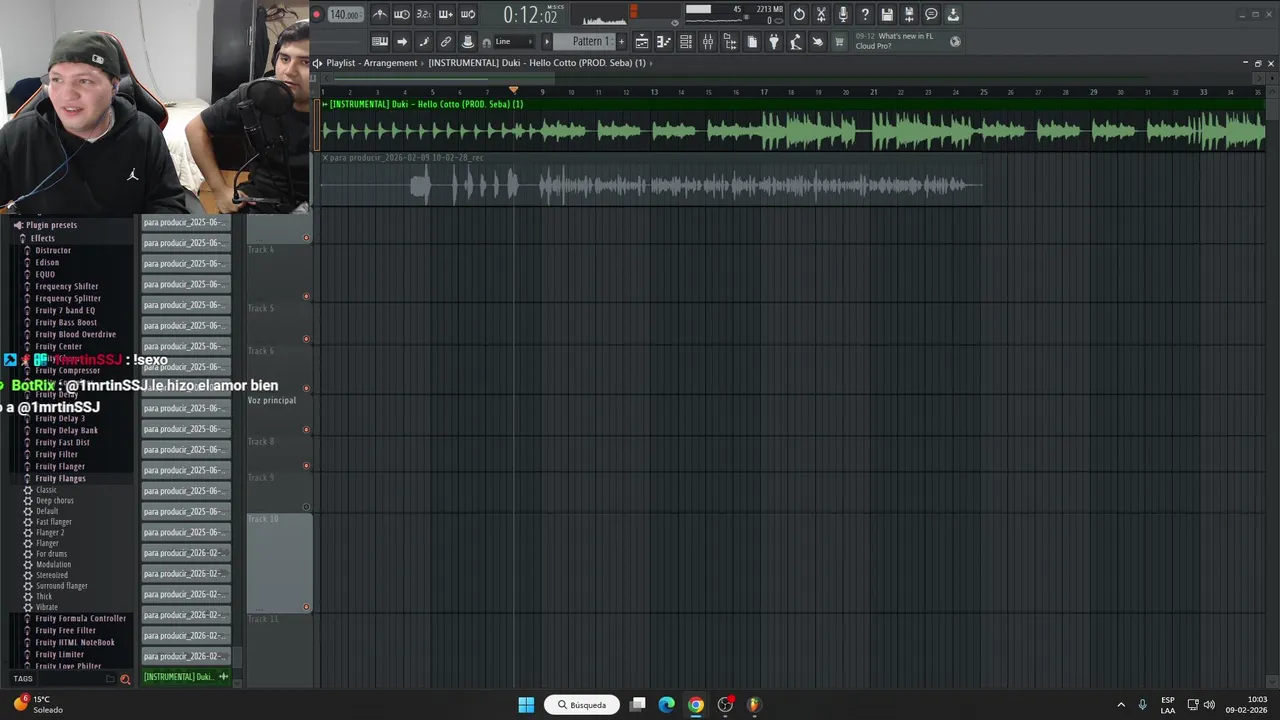
Task: Click the TAGS button in browser
Action: tap(23, 679)
